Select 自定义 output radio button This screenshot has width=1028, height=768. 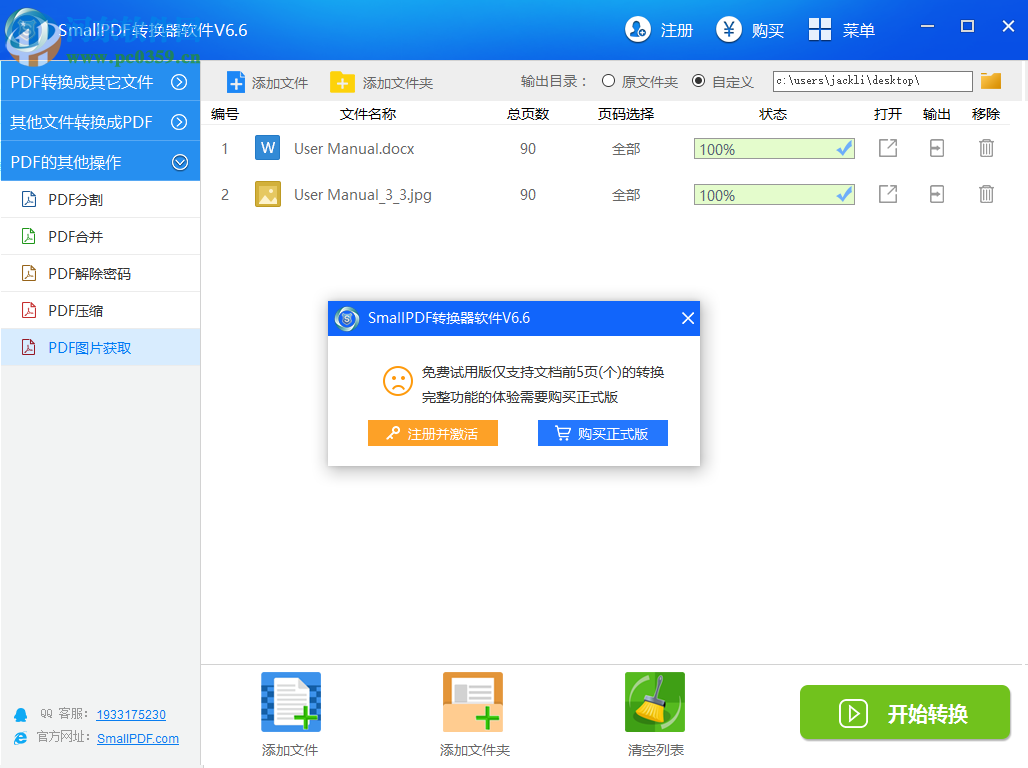[x=699, y=81]
